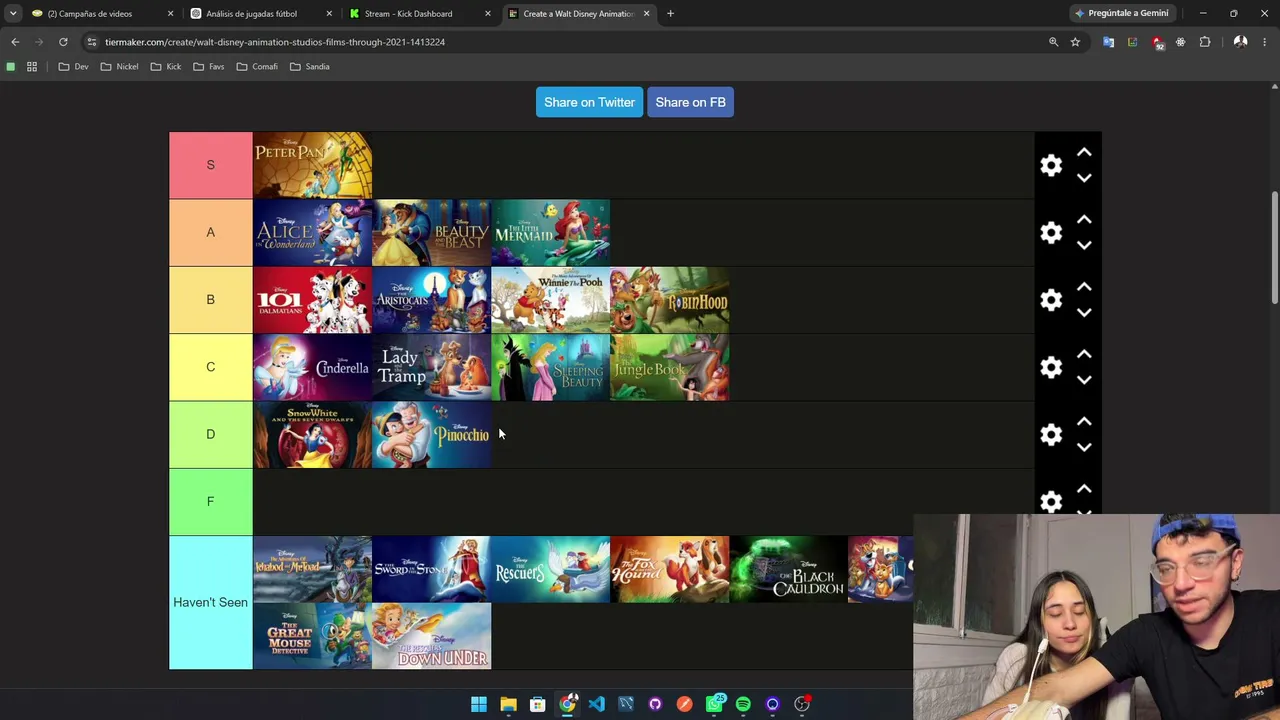Screen dimensions: 1280x720
Task: Select Cinderella poster
Action: [312, 367]
